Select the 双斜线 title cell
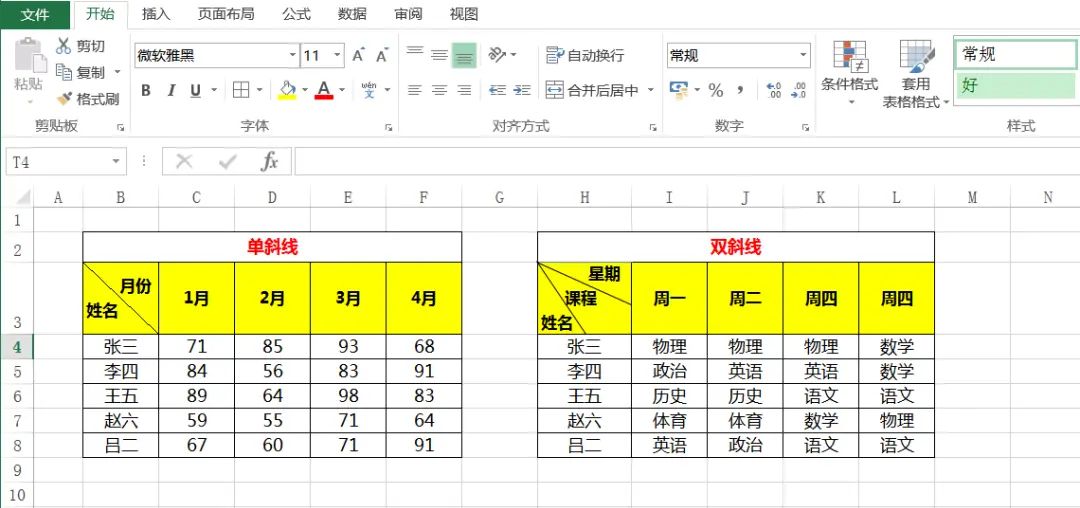 (736, 247)
